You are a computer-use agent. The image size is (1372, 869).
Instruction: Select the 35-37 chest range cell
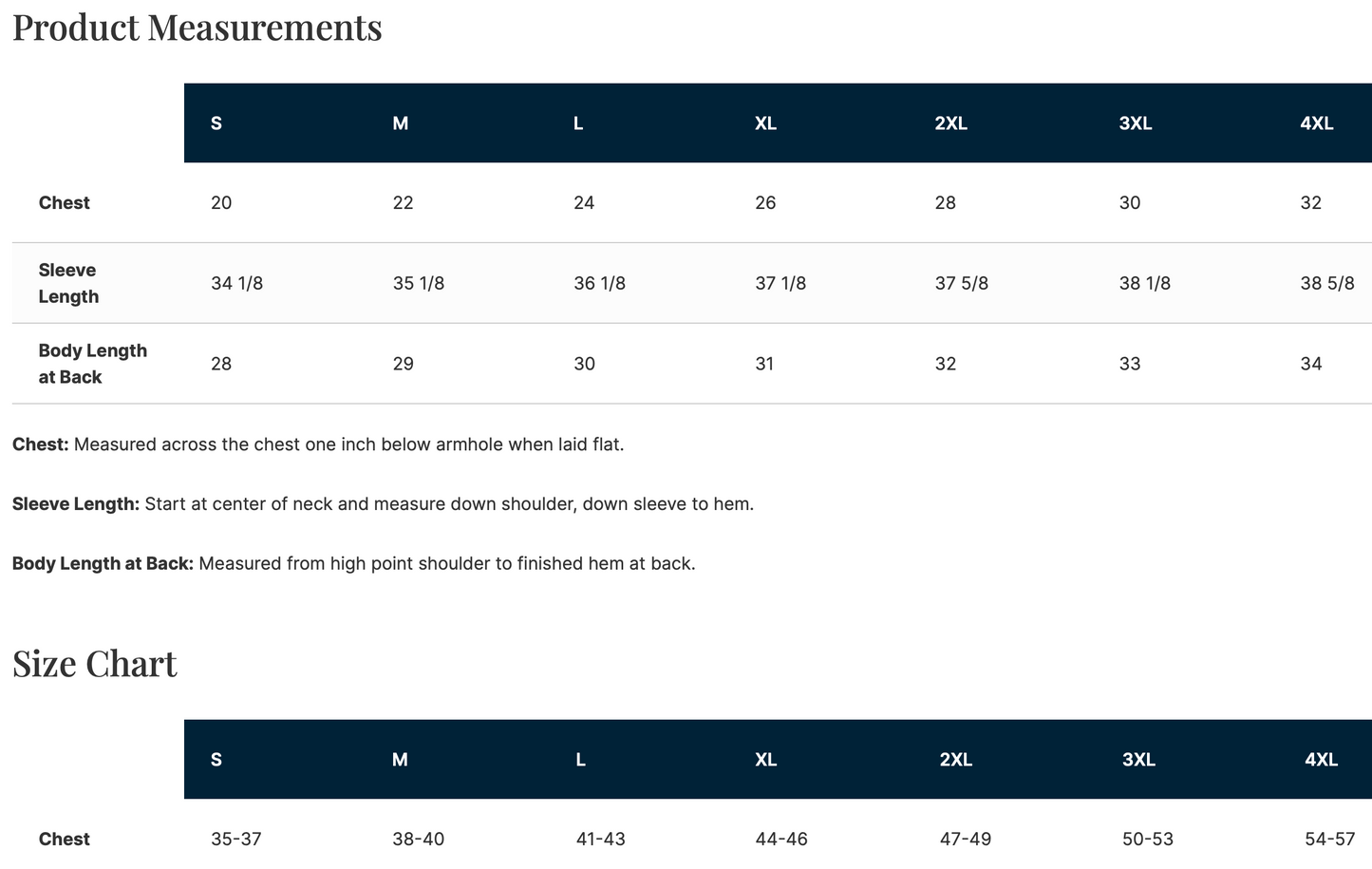tap(235, 840)
